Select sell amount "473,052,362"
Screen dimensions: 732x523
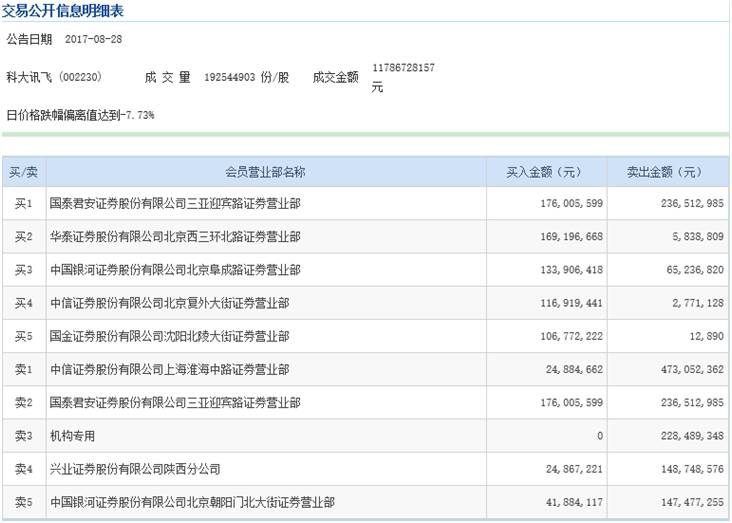(692, 369)
